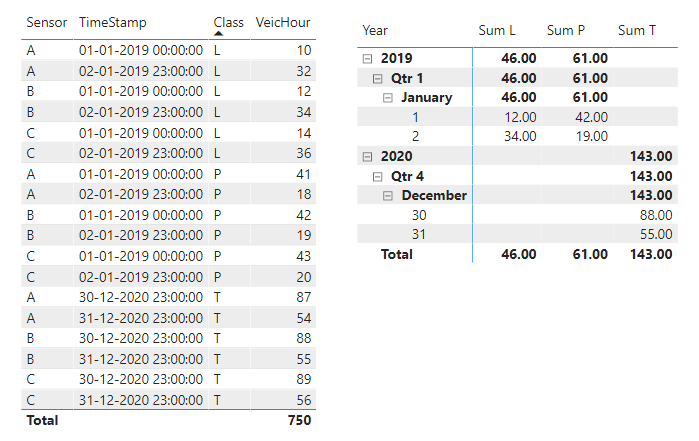Click the left table Total label

tap(42, 420)
